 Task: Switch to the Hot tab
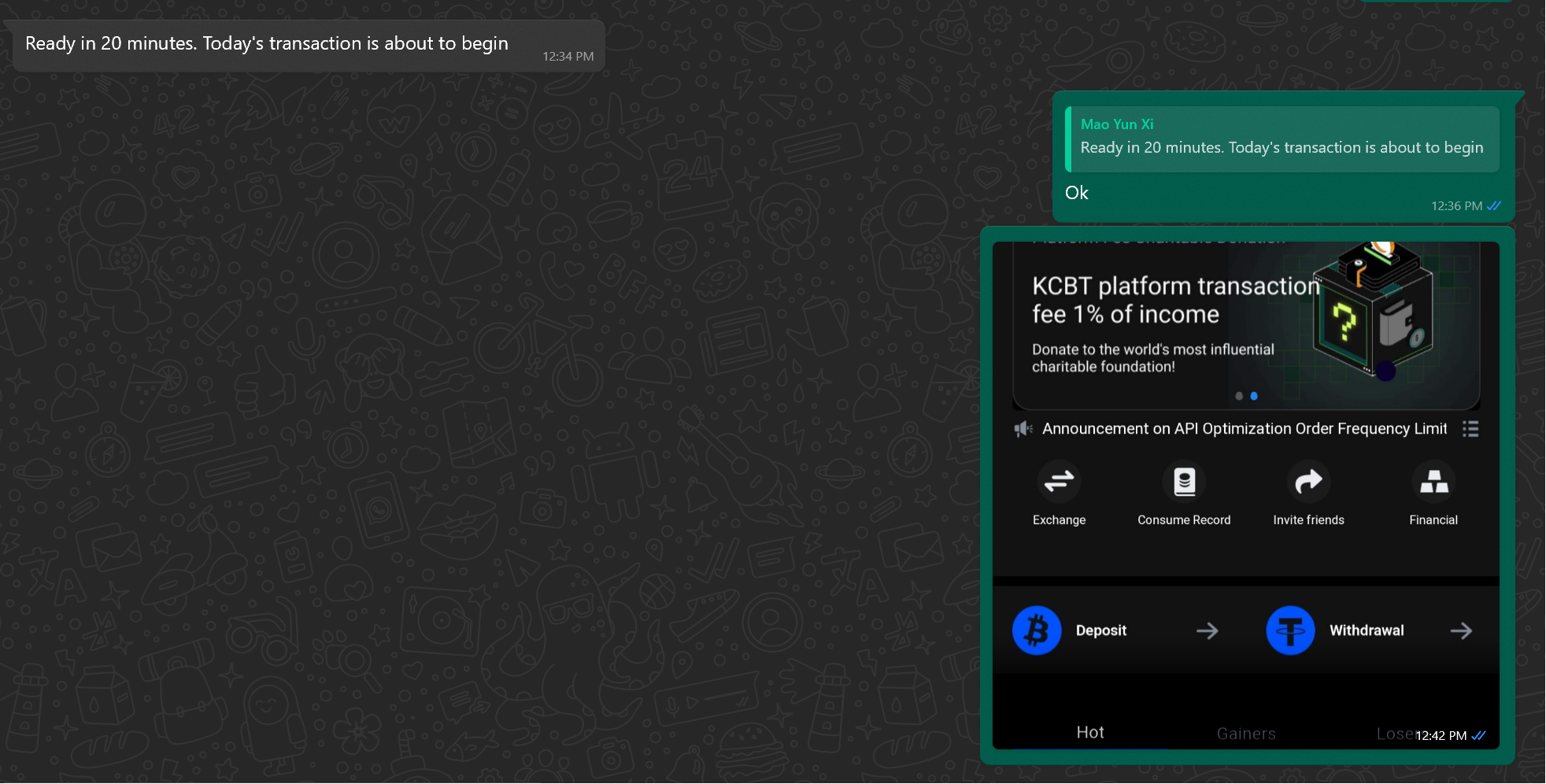coord(1090,733)
